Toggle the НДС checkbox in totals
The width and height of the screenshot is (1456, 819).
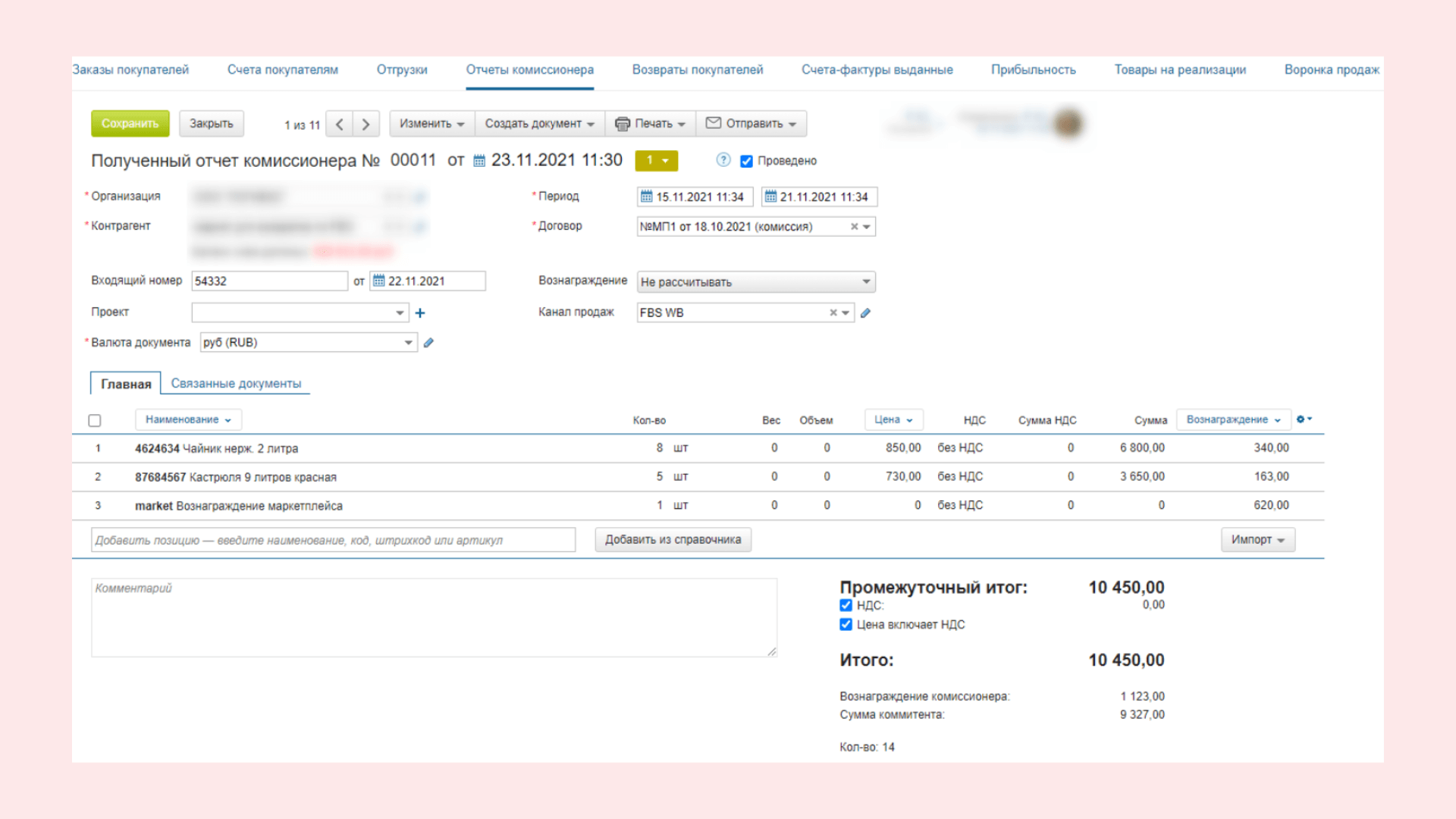click(846, 605)
